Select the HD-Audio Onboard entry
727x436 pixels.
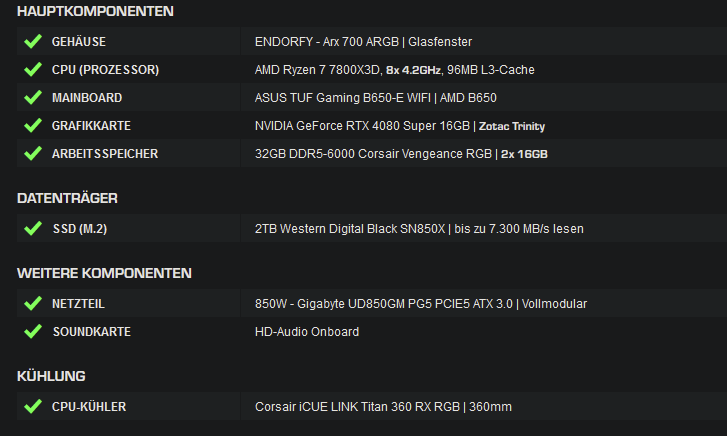[x=307, y=332]
